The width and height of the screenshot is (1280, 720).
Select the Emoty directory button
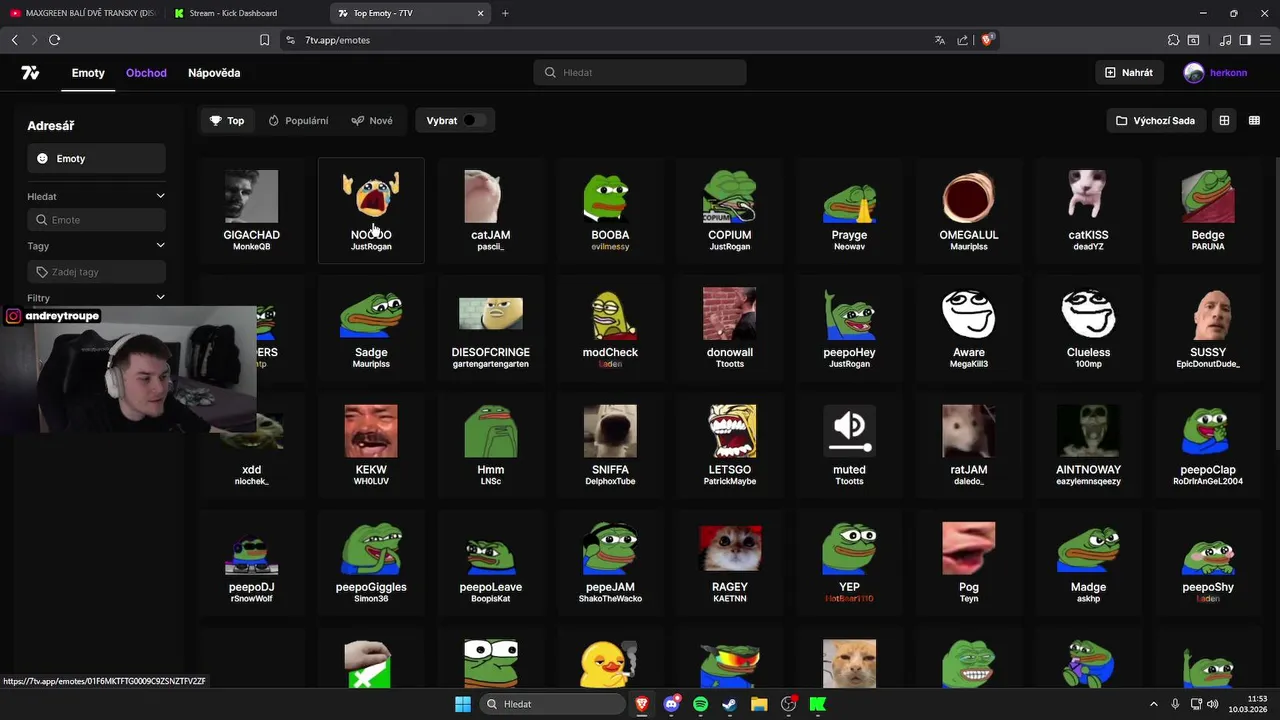coord(96,159)
